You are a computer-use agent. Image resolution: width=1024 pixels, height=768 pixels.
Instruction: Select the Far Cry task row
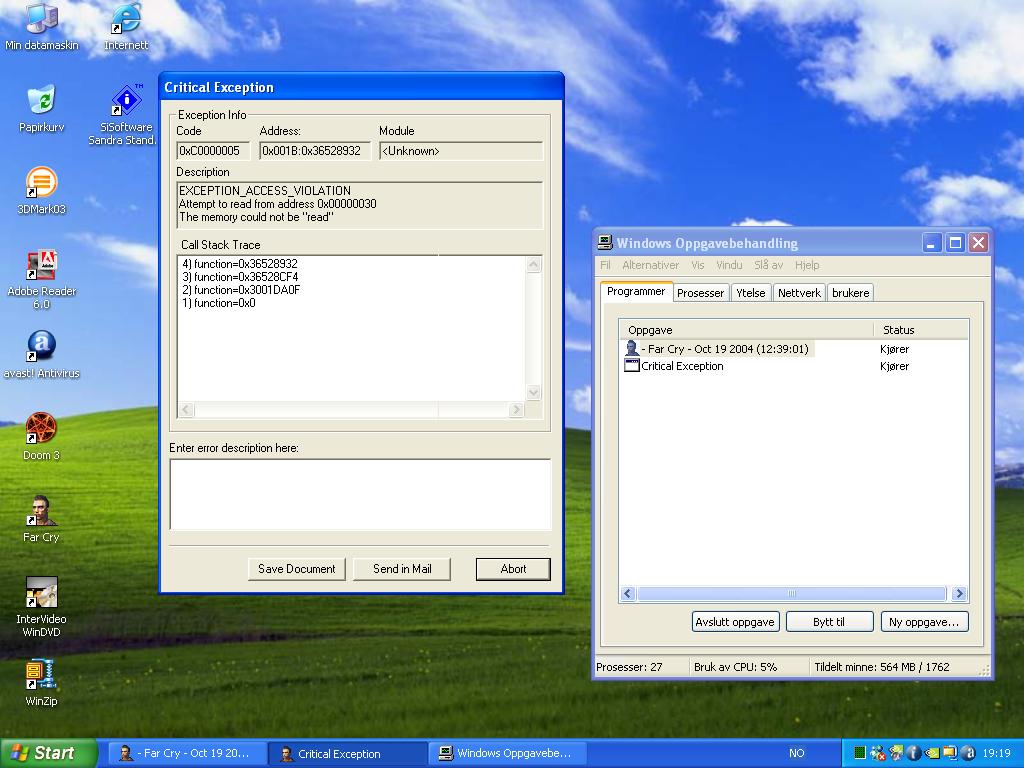pyautogui.click(x=793, y=349)
